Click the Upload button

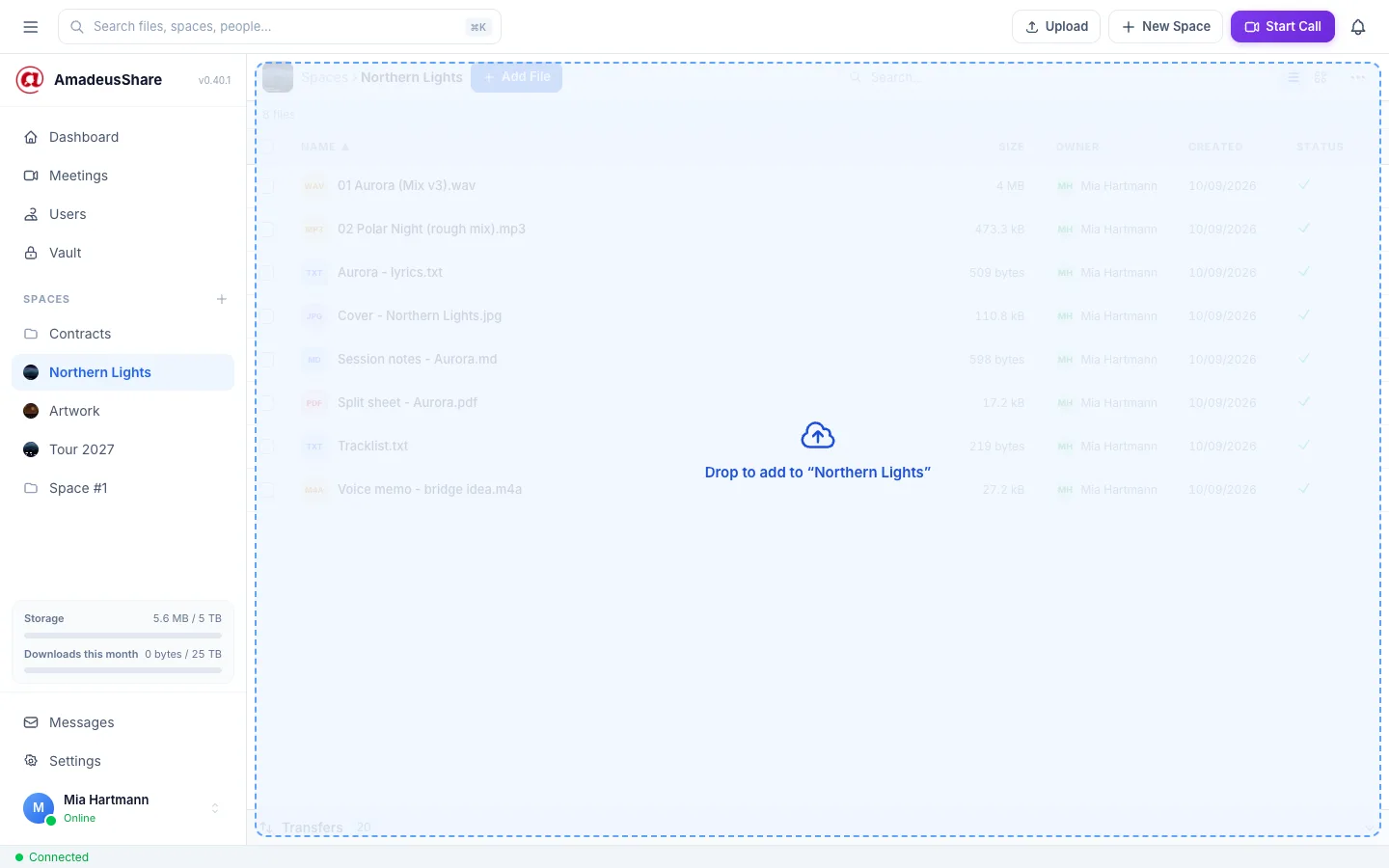click(1056, 27)
